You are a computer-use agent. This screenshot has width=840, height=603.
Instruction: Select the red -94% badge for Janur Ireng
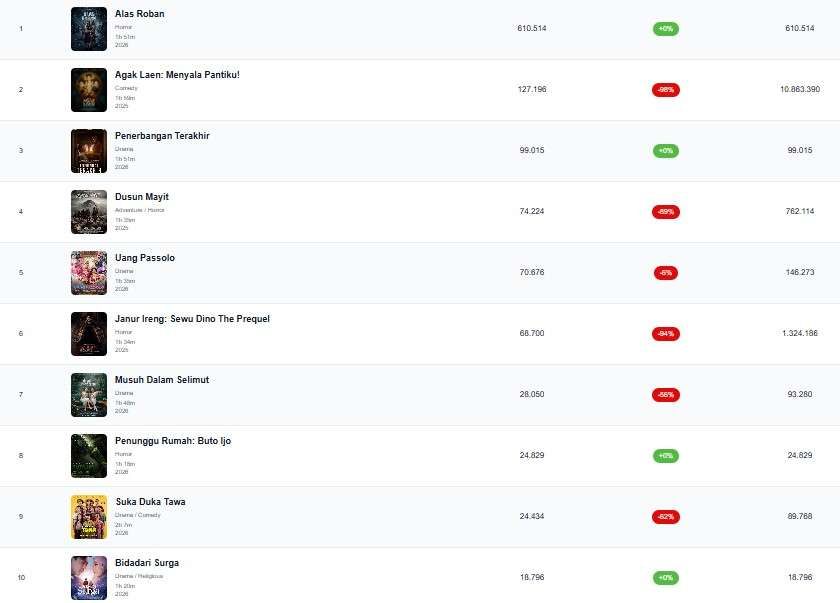(665, 334)
